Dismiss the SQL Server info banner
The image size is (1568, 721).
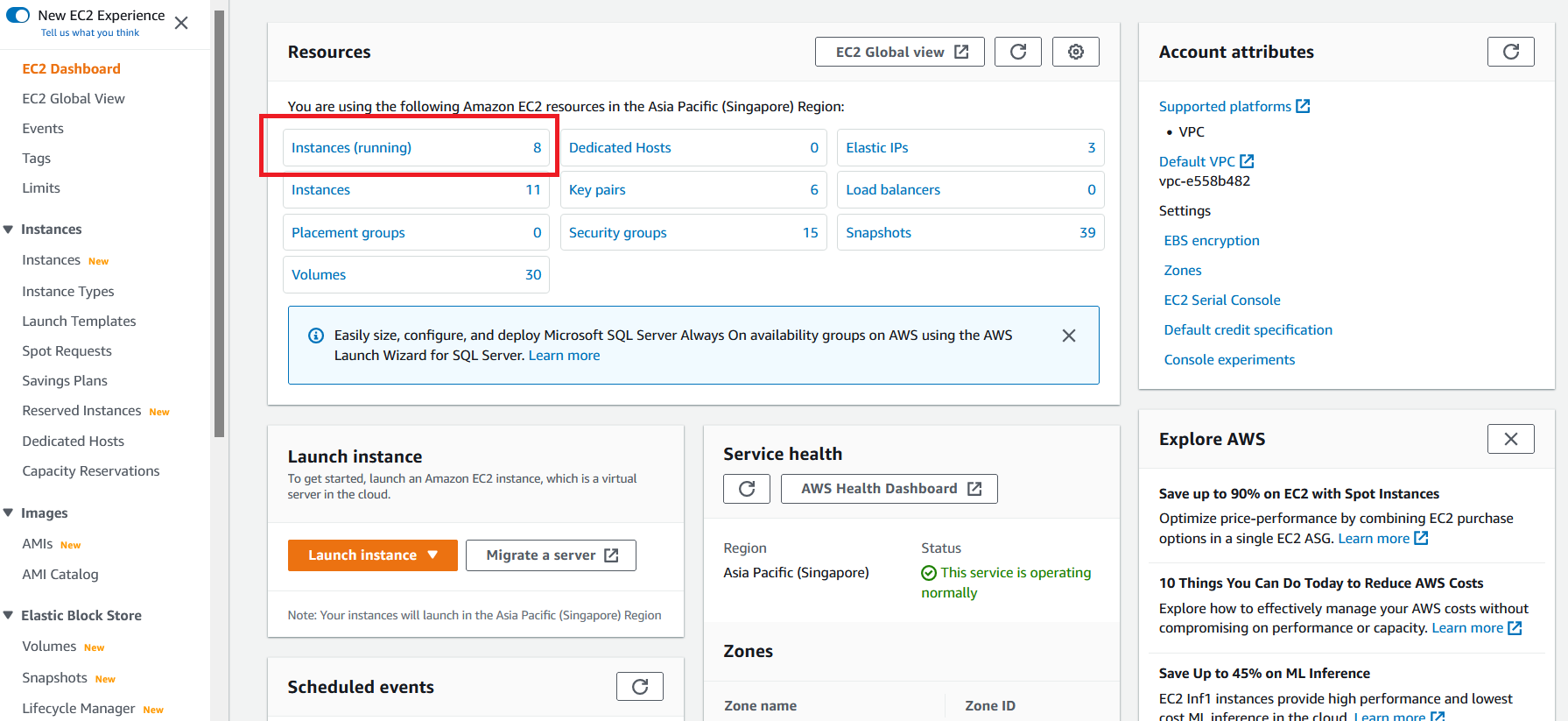(1069, 336)
